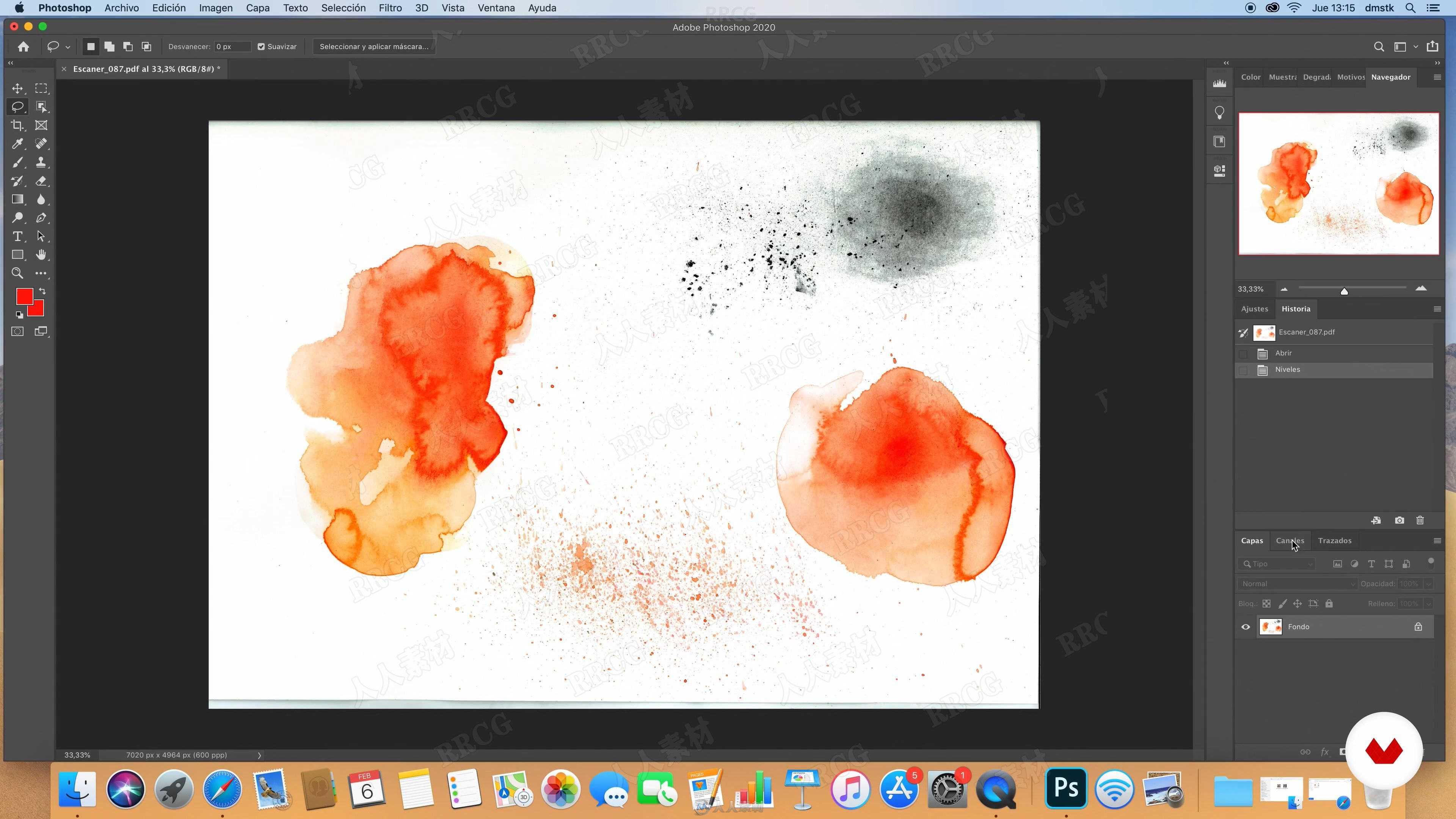This screenshot has height=819, width=1456.
Task: Set history brush source on Niveles state
Action: pos(1244,370)
